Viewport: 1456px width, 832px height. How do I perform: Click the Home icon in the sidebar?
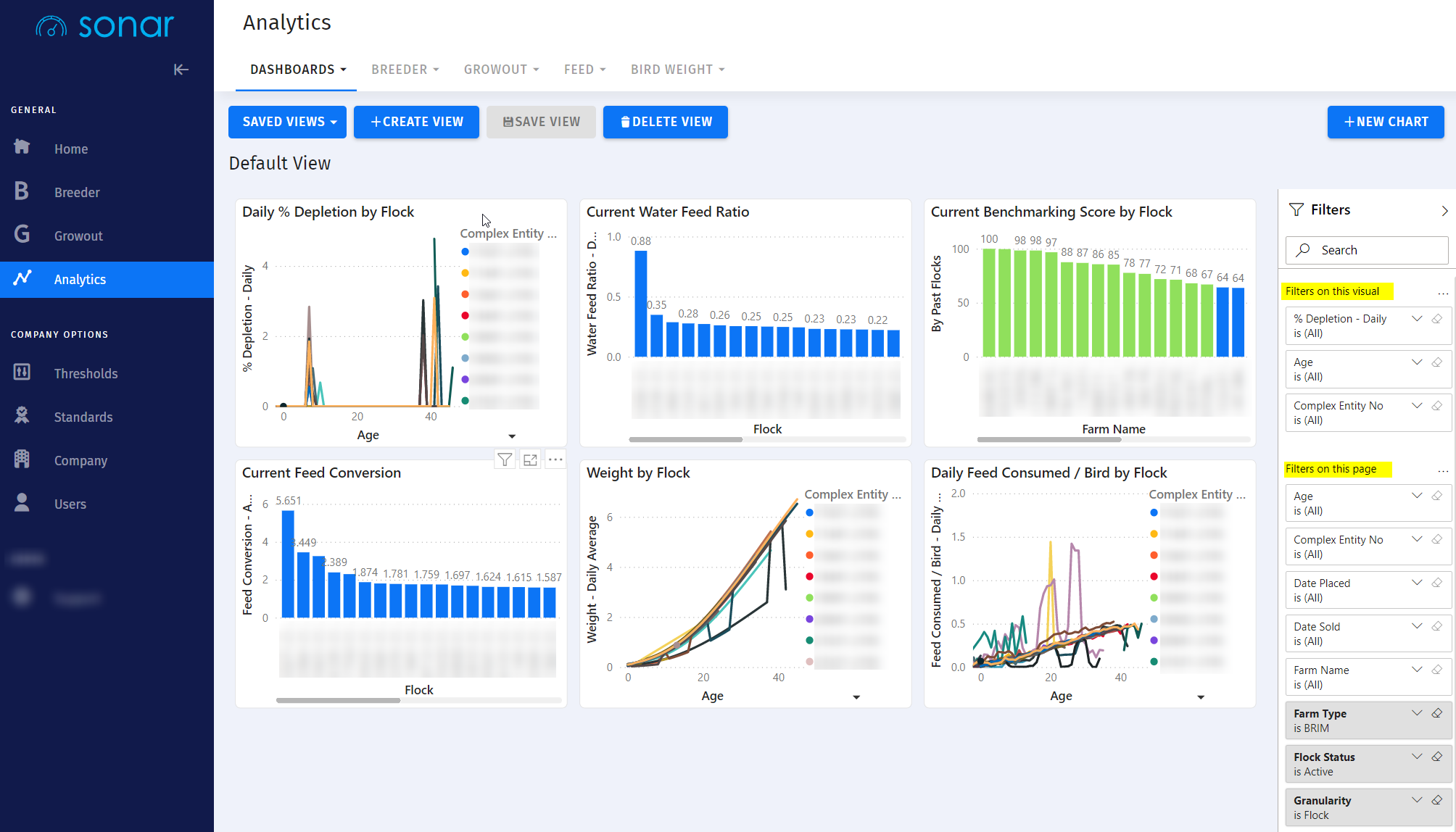click(22, 147)
